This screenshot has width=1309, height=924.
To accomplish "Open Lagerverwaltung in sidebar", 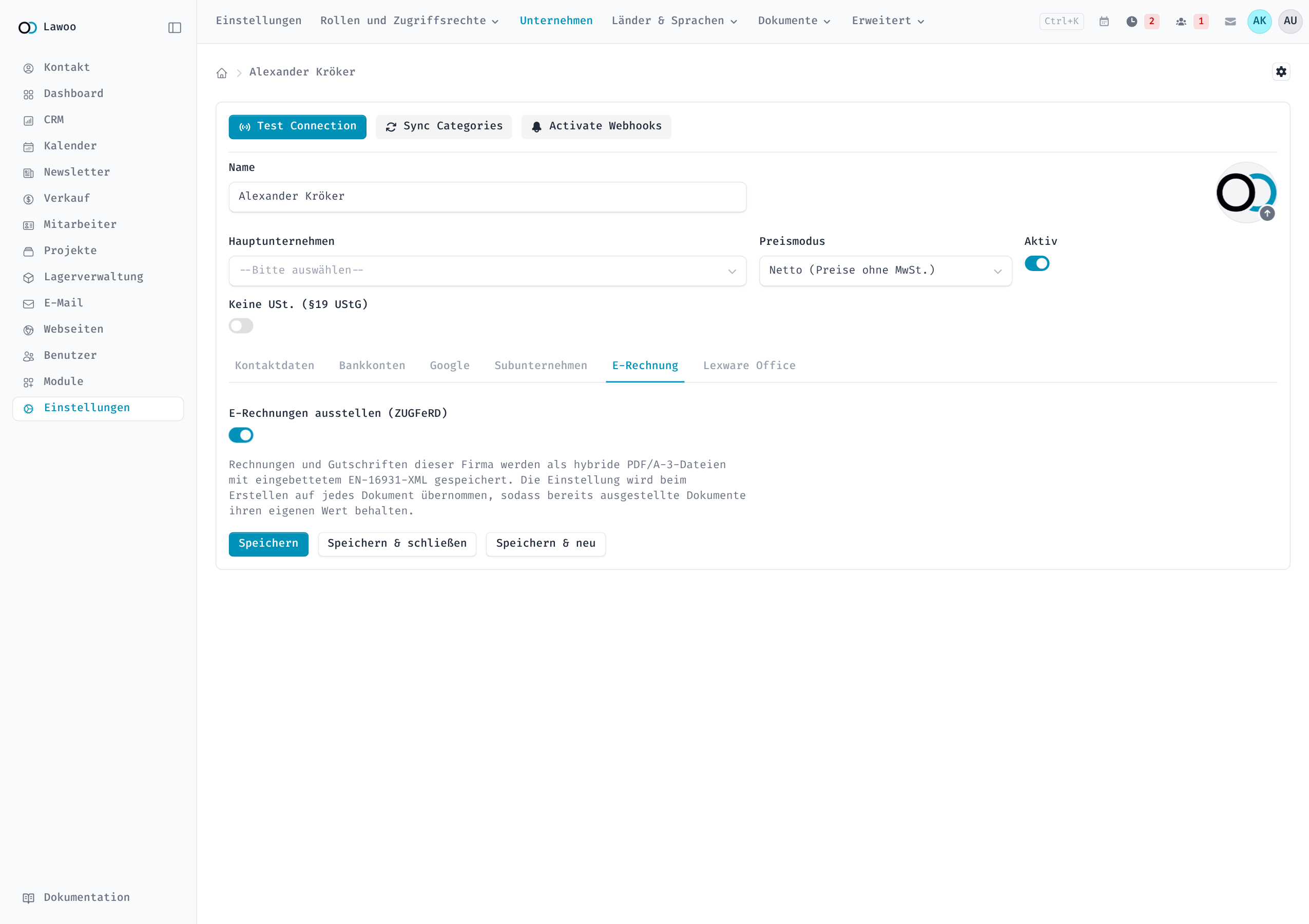I will point(98,277).
